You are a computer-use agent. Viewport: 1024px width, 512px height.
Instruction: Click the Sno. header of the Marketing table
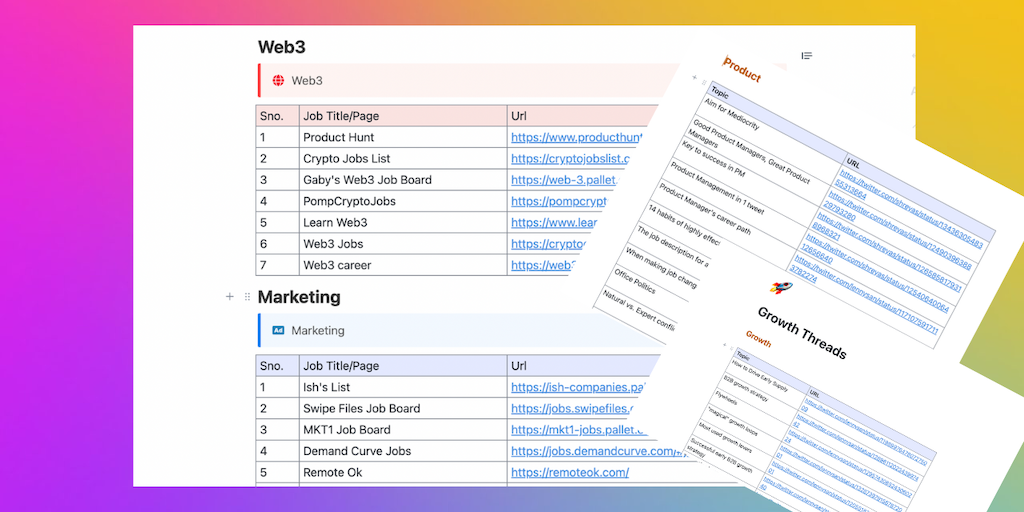point(278,366)
